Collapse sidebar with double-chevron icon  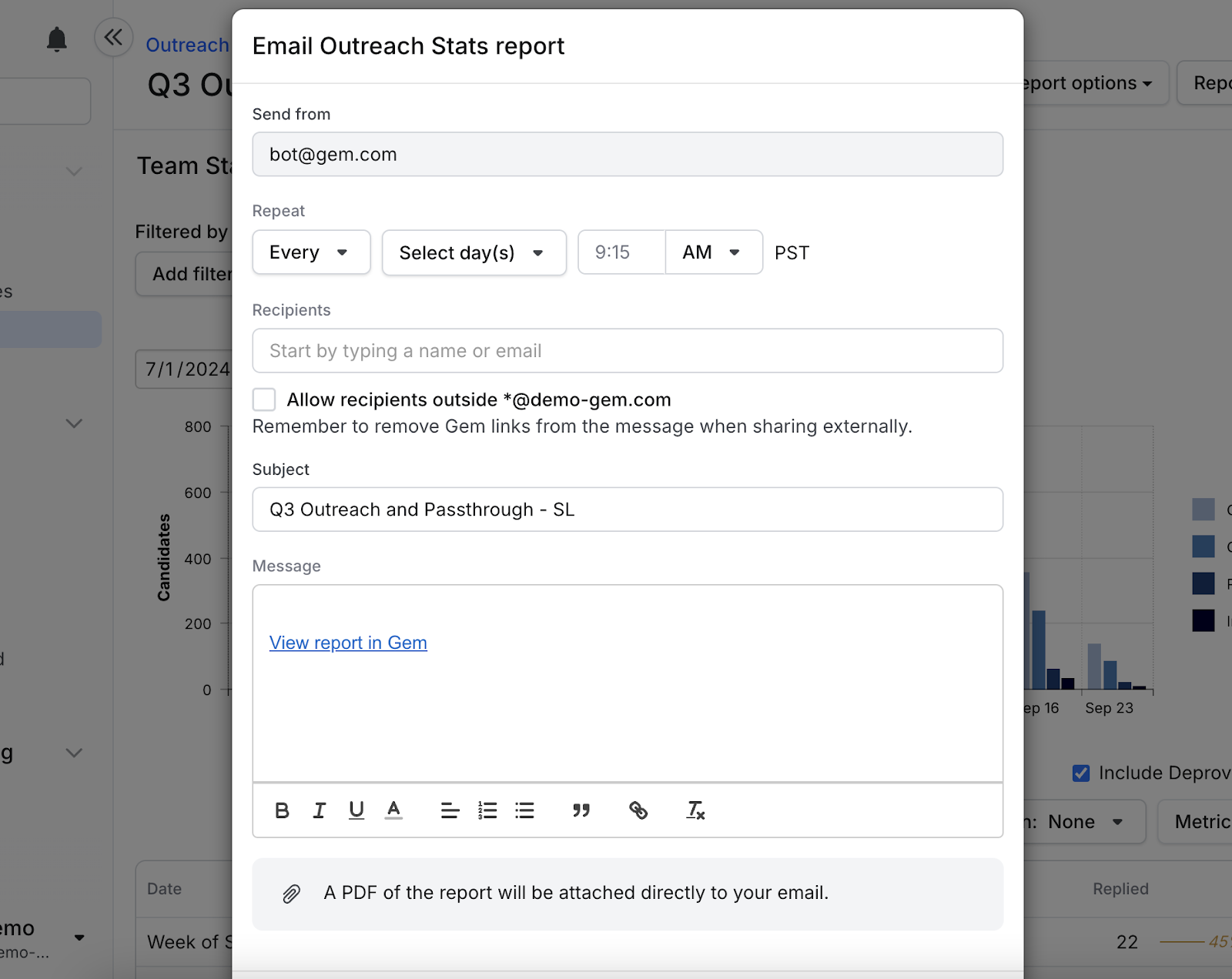tap(114, 37)
